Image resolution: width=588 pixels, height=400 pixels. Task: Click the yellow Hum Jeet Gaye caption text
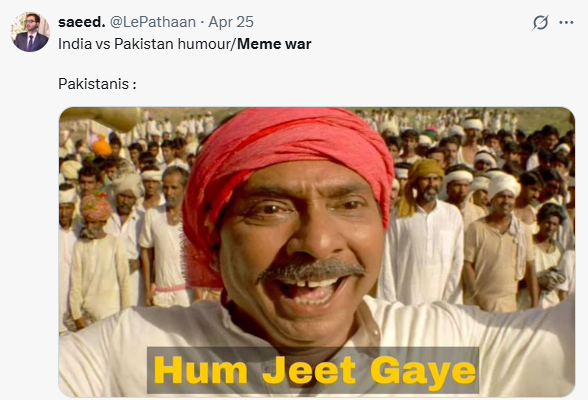[314, 371]
